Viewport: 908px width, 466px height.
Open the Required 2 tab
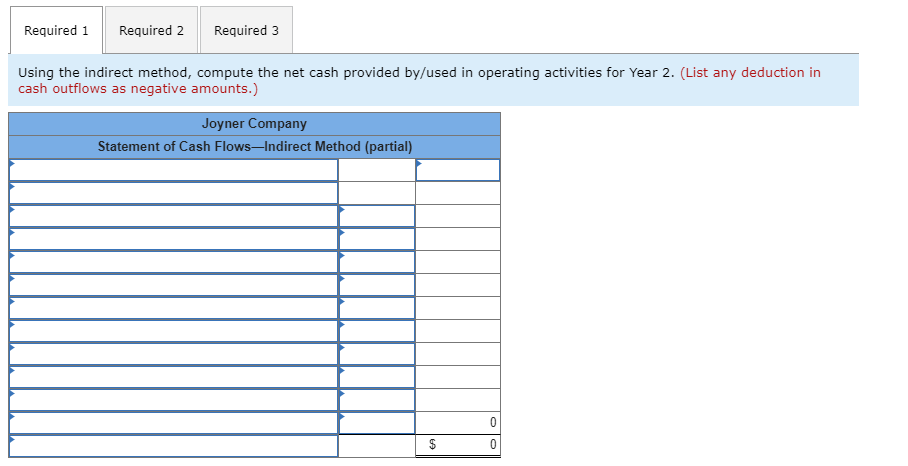pos(151,30)
